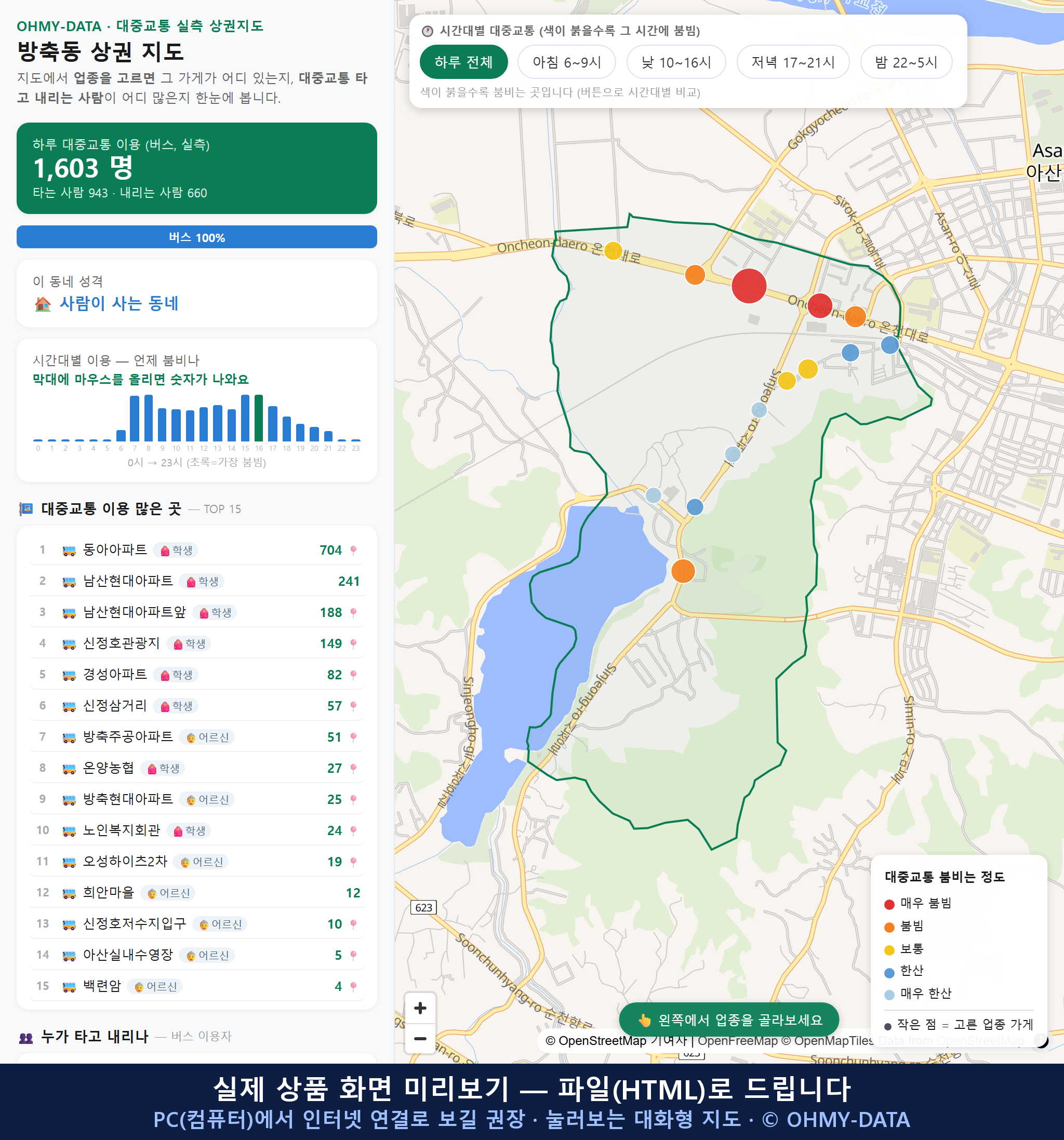Screen dimensions: 1064x1140
Task: Select the 동아아파트 stop name
Action: point(115,549)
